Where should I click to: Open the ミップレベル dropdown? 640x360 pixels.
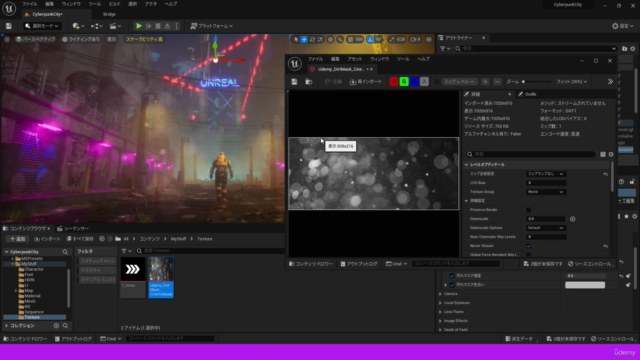pyautogui.click(x=459, y=82)
